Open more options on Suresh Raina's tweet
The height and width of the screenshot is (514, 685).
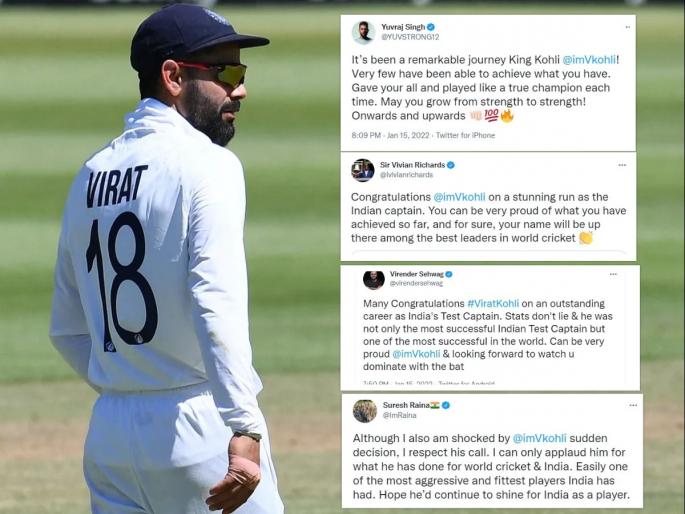(633, 405)
